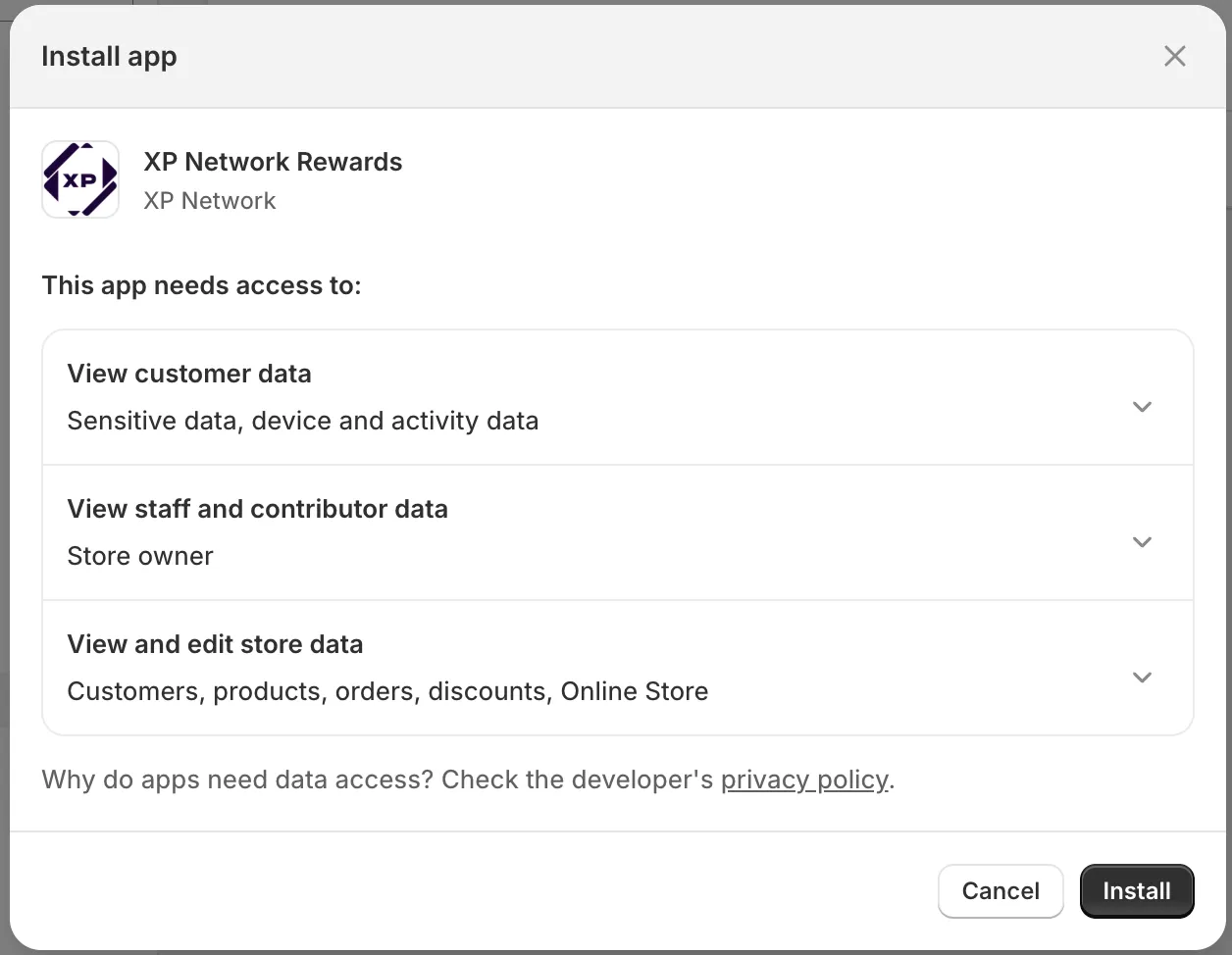
Task: Select the This app needs access to heading
Action: (201, 285)
